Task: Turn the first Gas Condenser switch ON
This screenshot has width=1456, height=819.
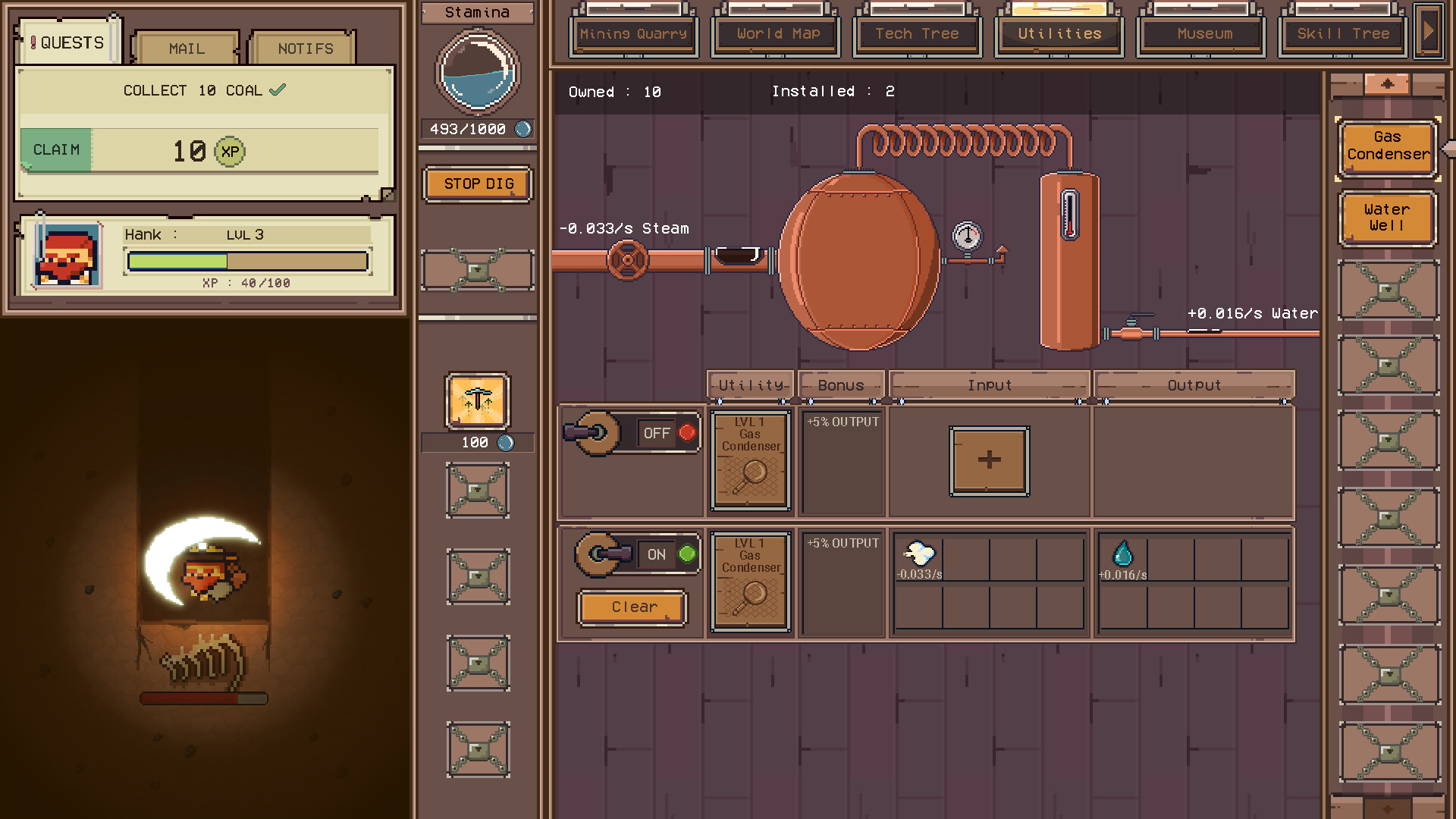Action: pyautogui.click(x=657, y=433)
